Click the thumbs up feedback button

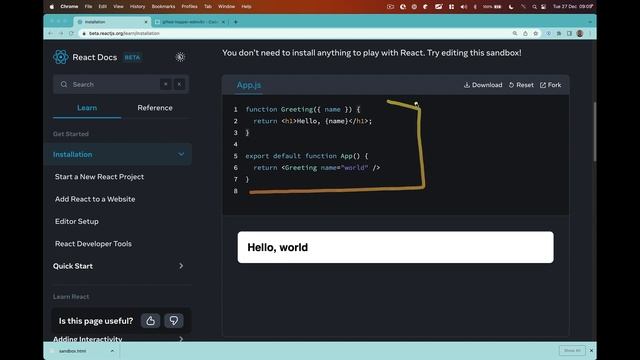coord(150,321)
